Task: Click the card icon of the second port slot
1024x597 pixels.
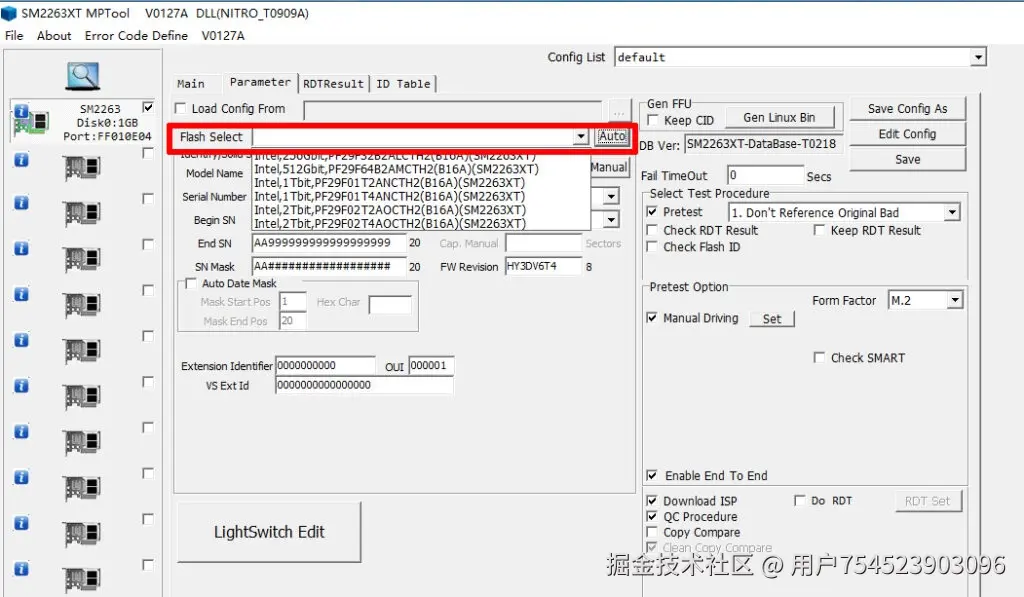Action: coord(82,169)
